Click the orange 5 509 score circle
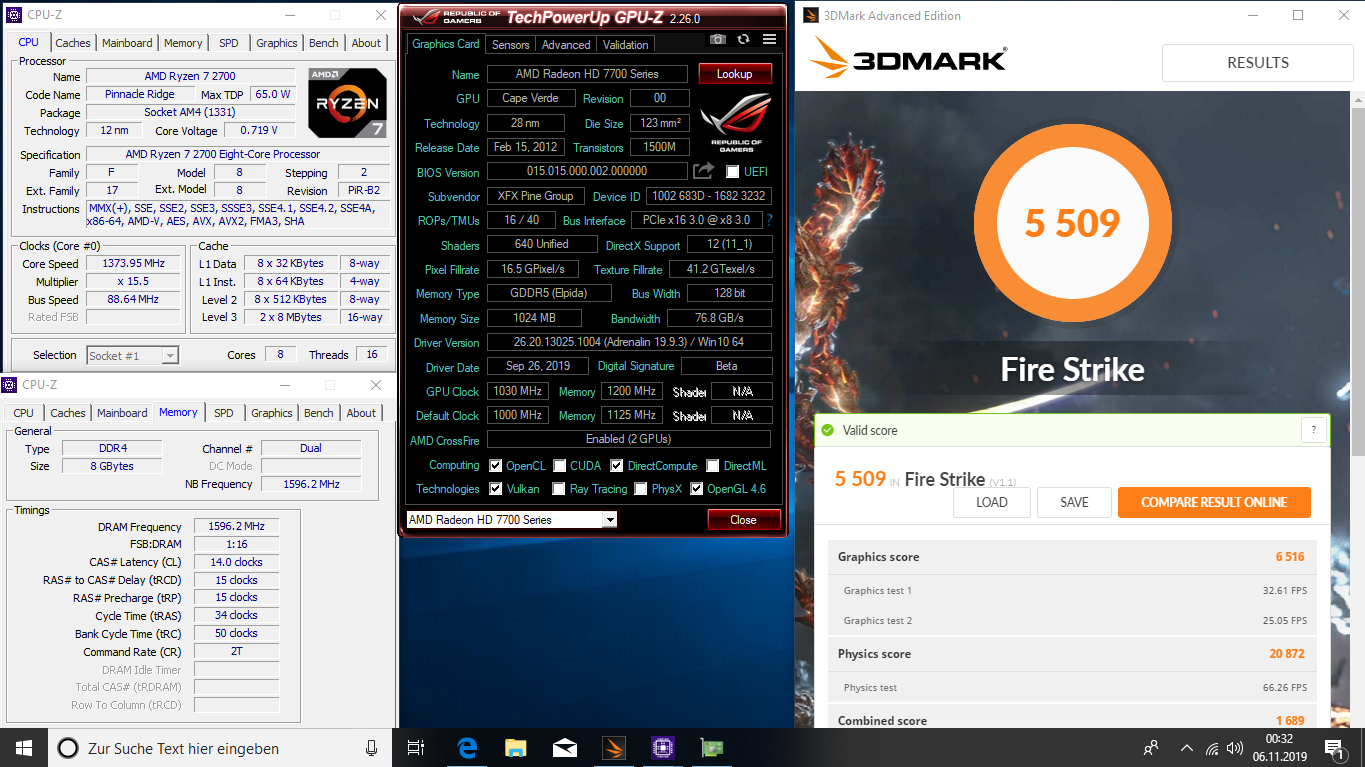1365x767 pixels. (1072, 223)
